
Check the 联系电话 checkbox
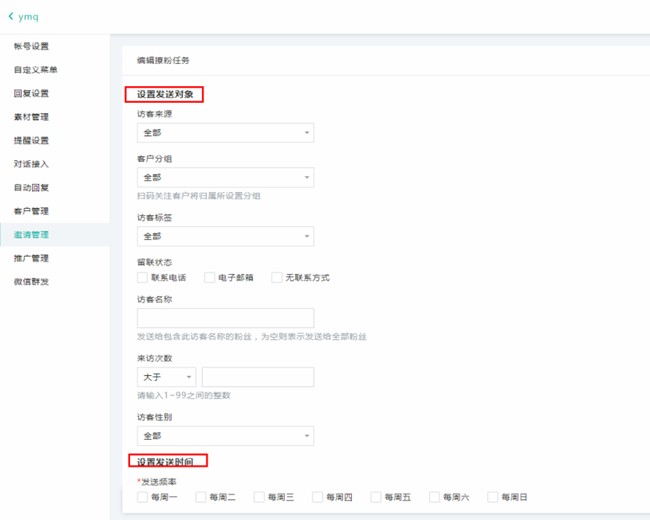[142, 277]
